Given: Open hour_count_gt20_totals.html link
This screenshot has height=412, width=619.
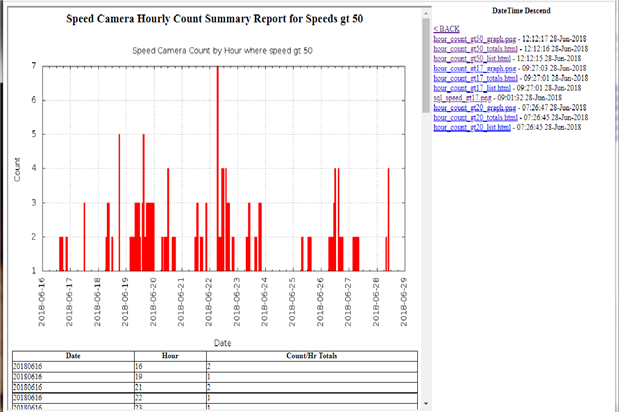Looking at the screenshot, I should coord(475,117).
